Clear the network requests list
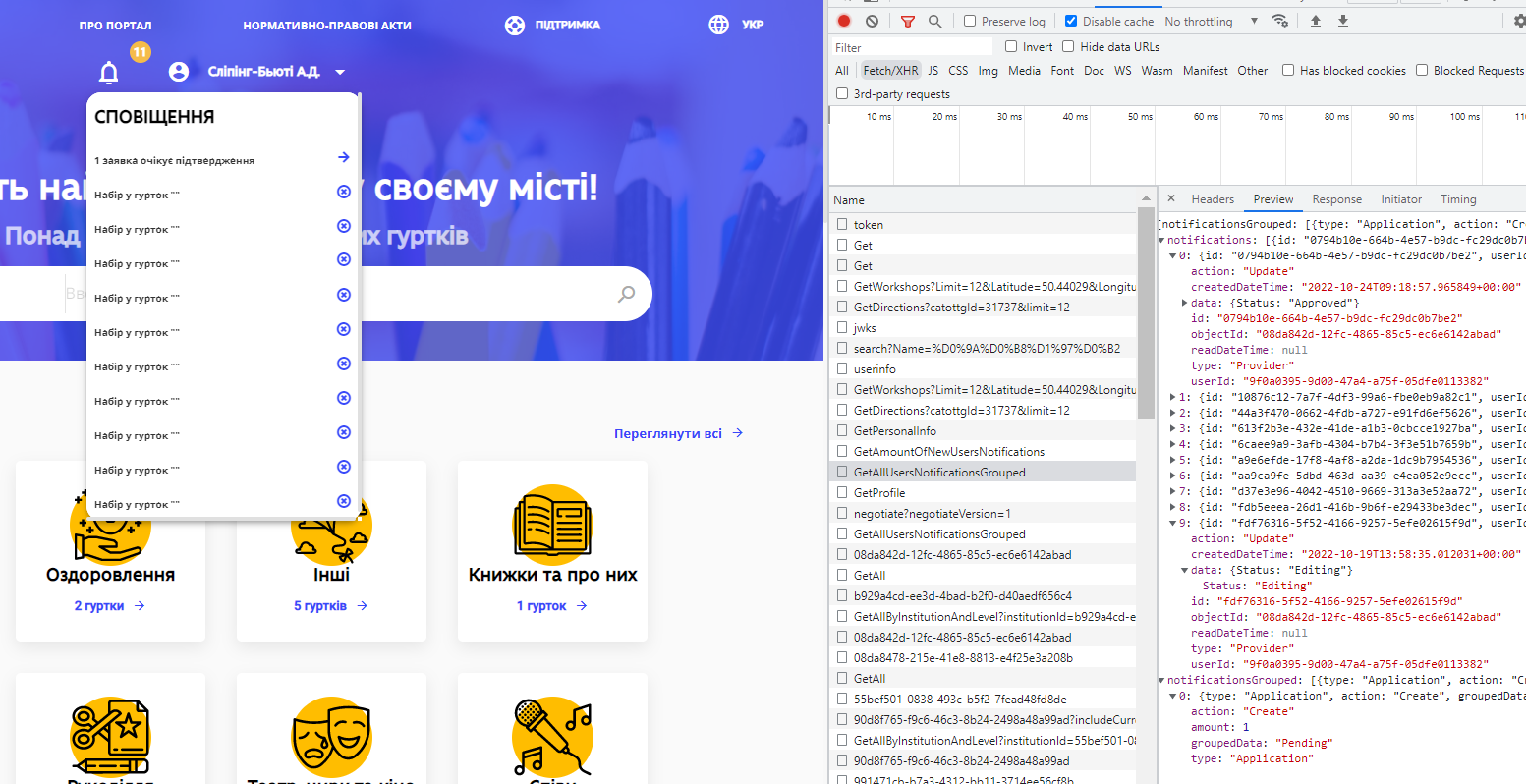Viewport: 1526px width, 784px height. [870, 21]
